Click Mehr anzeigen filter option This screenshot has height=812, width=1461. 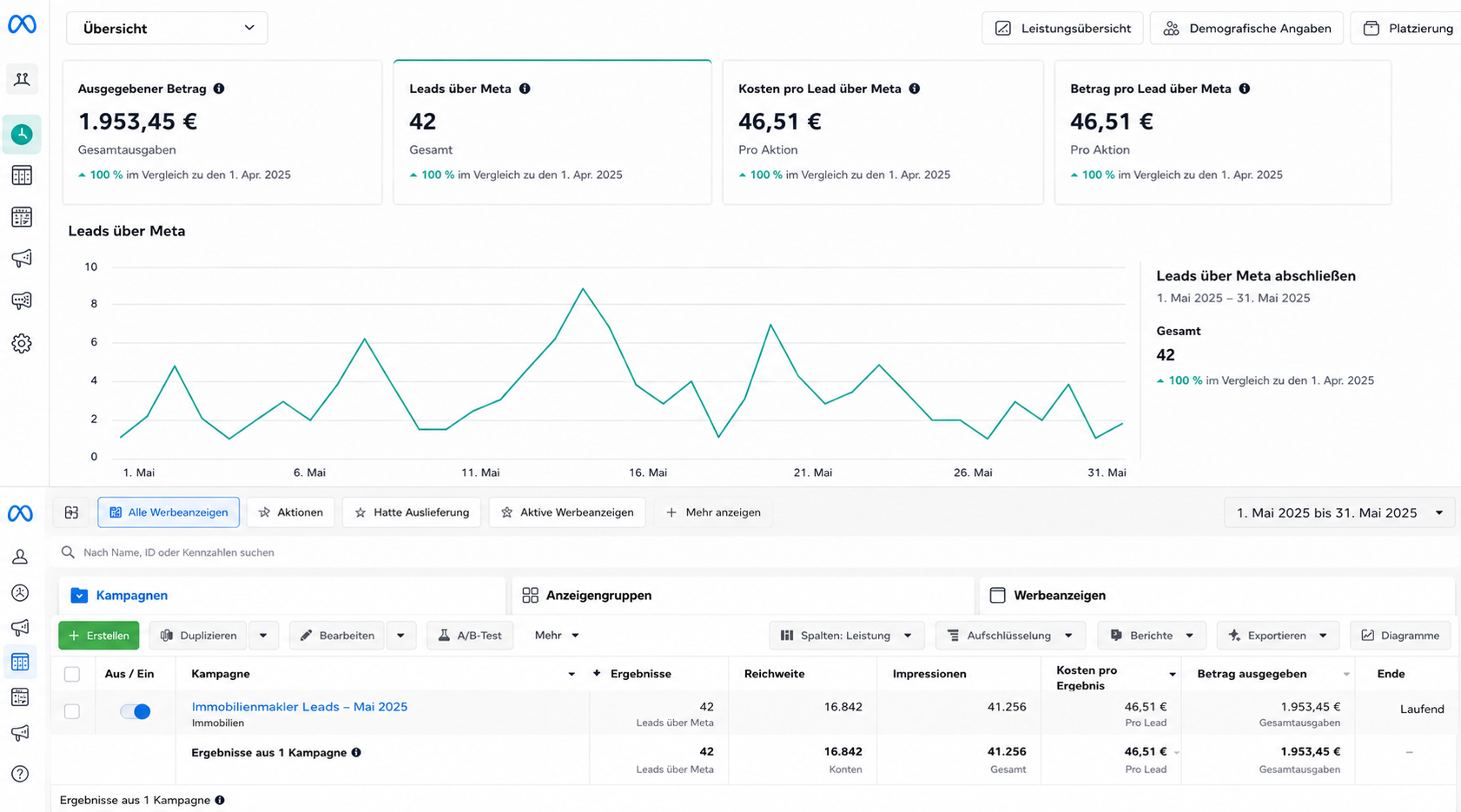point(713,512)
